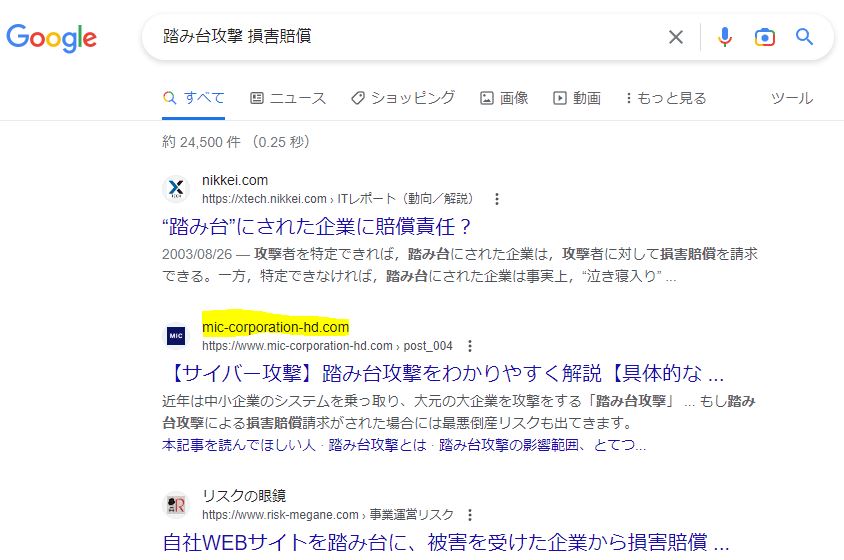This screenshot has width=844, height=560.
Task: Click the MIC corporation favicon
Action: pos(176,336)
